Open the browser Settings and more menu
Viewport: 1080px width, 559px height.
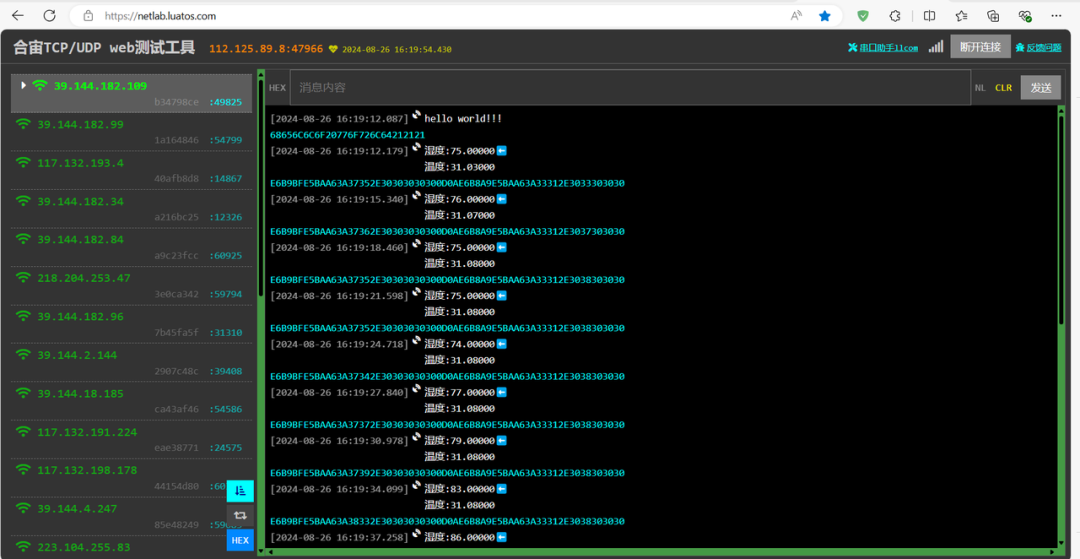[1057, 15]
